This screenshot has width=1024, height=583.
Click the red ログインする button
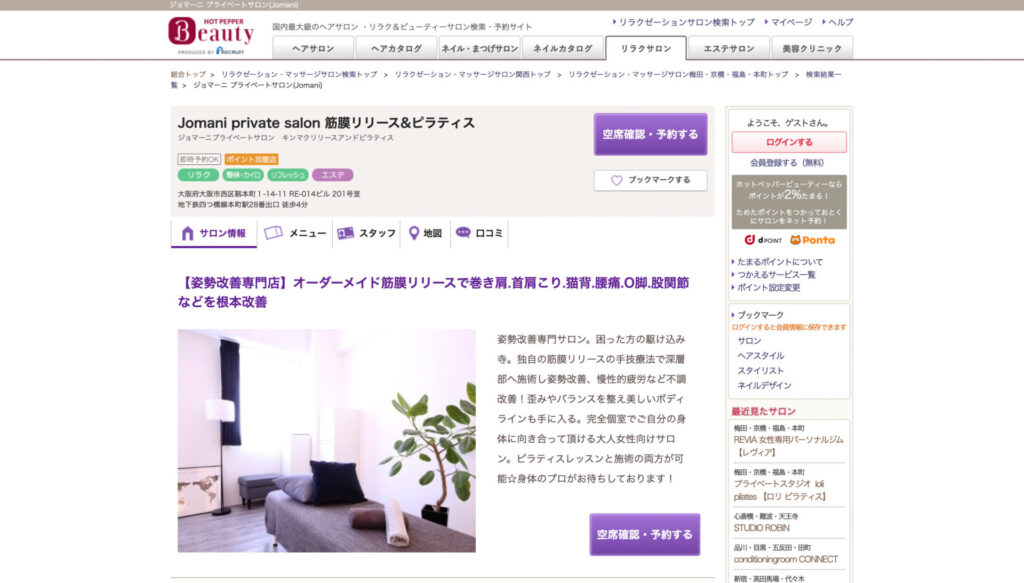[789, 142]
